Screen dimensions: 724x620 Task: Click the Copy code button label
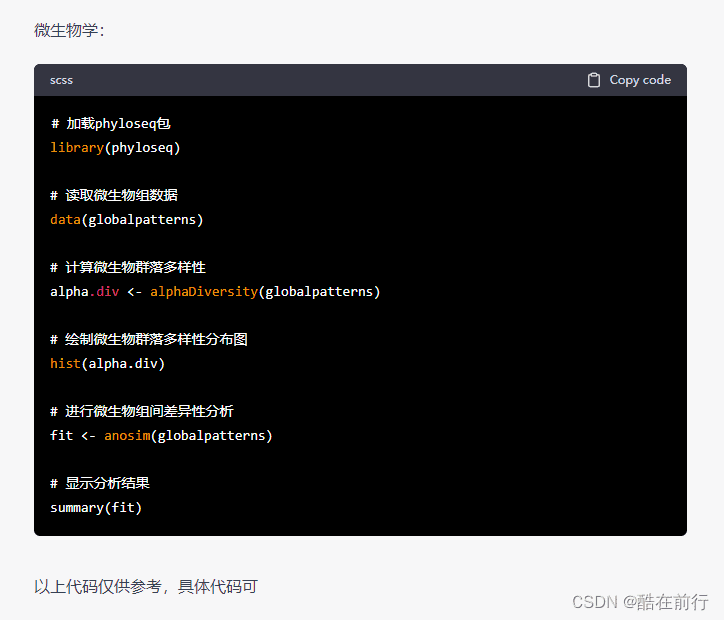point(640,80)
